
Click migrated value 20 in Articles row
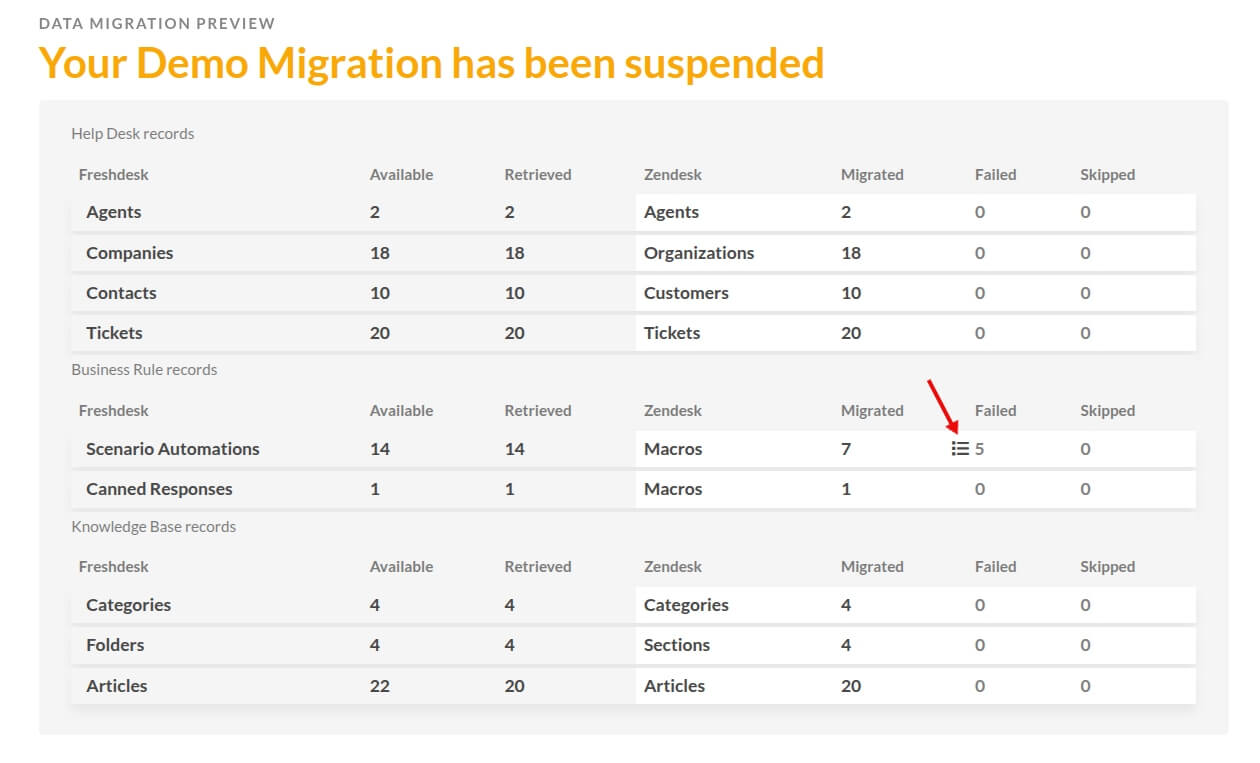[x=851, y=686]
